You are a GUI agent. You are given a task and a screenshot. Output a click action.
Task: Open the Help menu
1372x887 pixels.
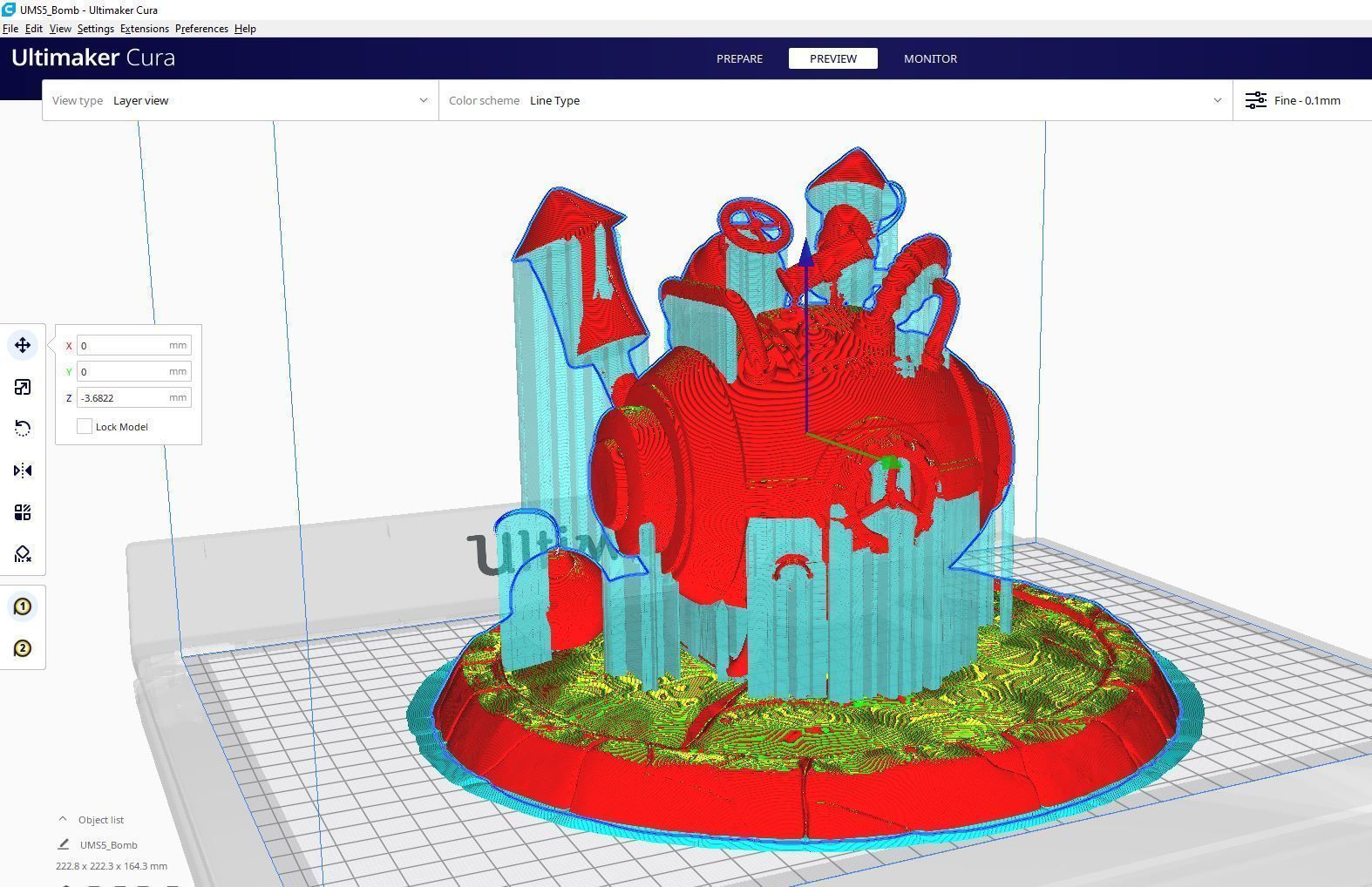[x=245, y=29]
